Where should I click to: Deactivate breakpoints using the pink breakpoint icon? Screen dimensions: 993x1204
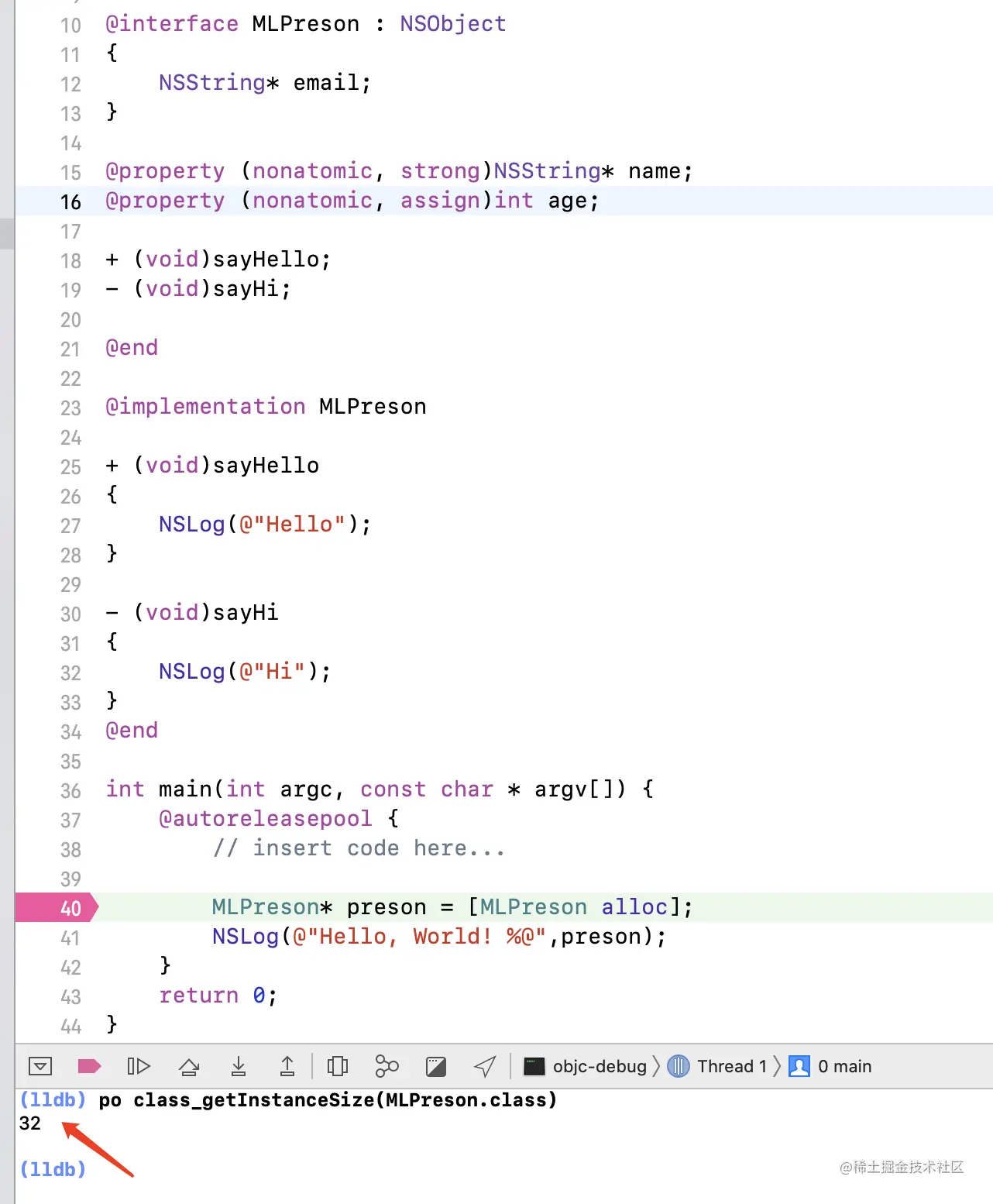[89, 1066]
